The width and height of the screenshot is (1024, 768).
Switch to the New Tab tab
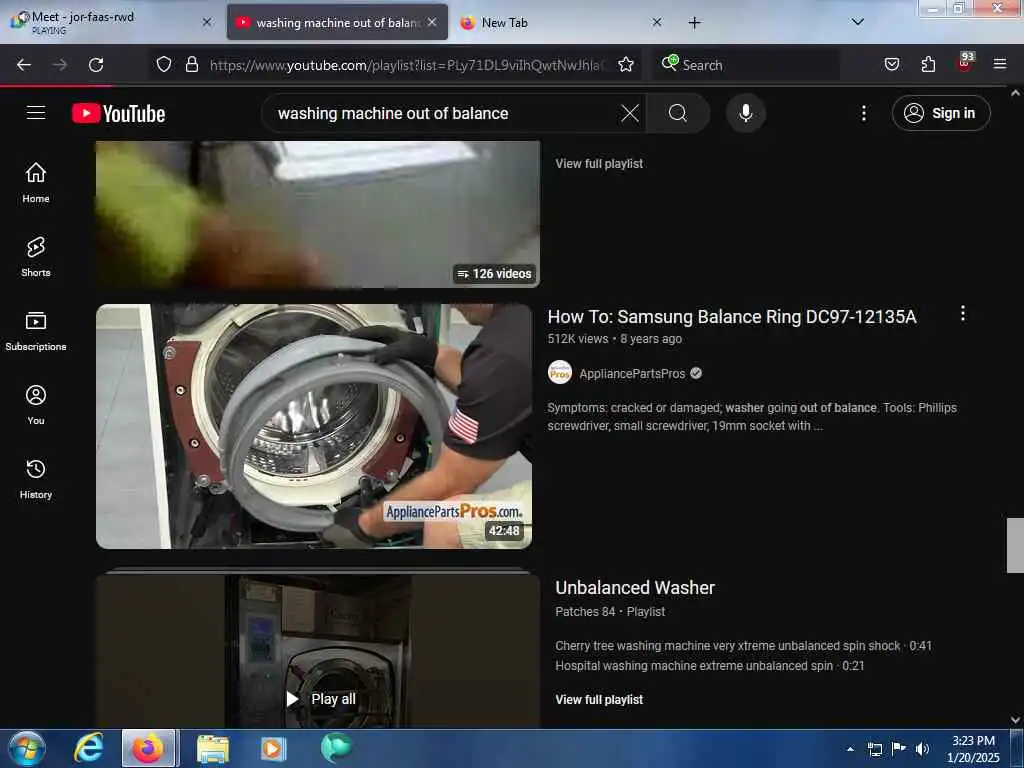558,23
